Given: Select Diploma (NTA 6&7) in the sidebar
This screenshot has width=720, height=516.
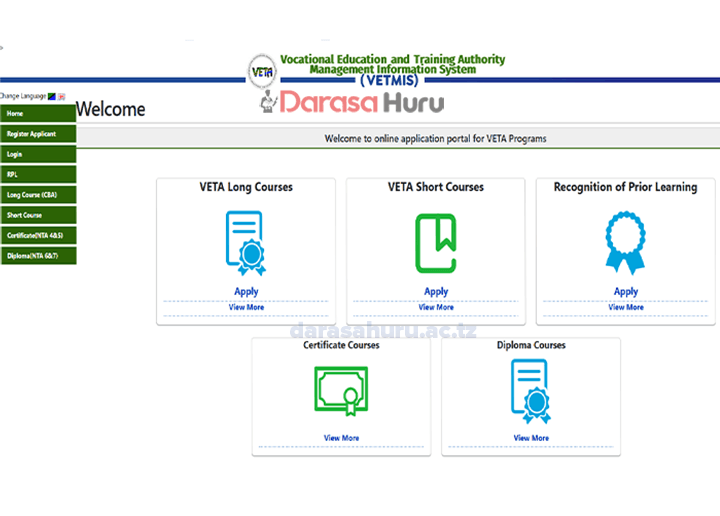Looking at the screenshot, I should pos(38,256).
